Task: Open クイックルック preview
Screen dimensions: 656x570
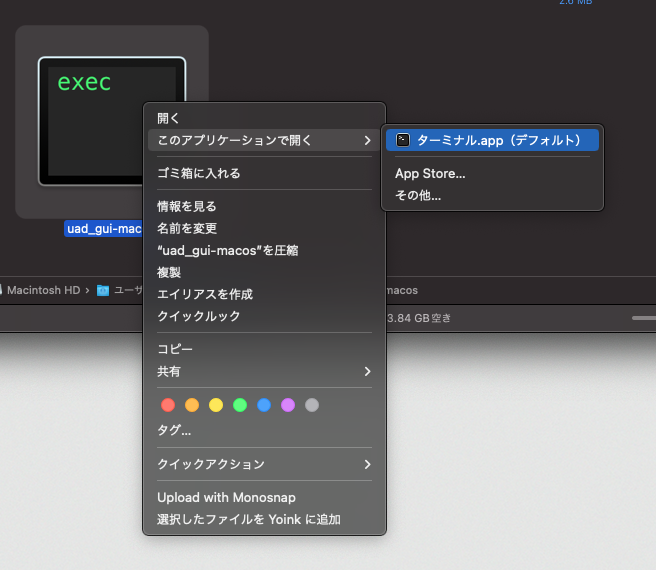Action: coord(199,316)
